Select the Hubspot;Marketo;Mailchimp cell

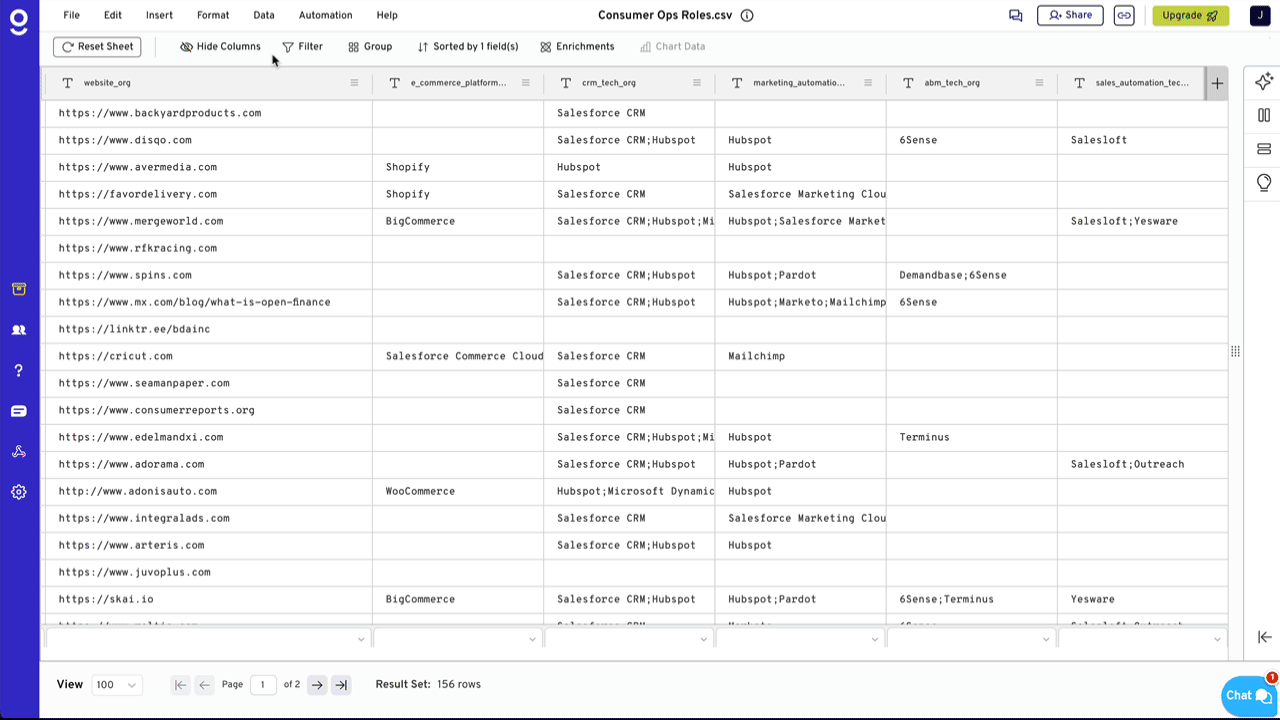pyautogui.click(x=801, y=302)
